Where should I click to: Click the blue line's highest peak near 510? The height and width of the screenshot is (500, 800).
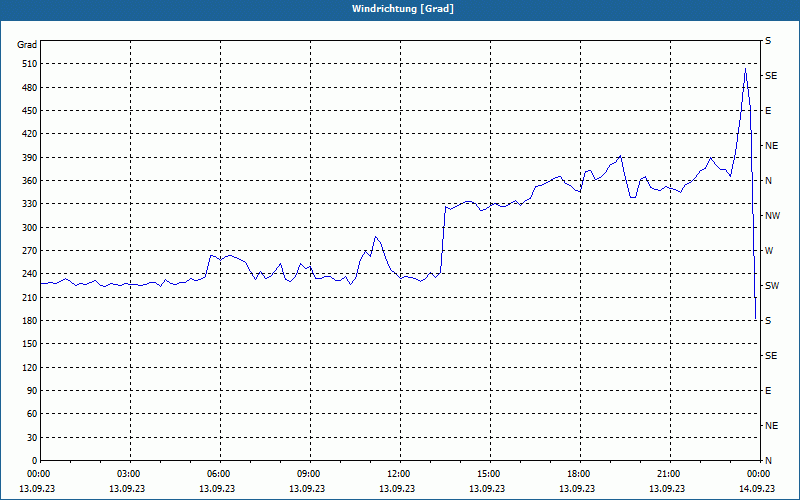745,68
